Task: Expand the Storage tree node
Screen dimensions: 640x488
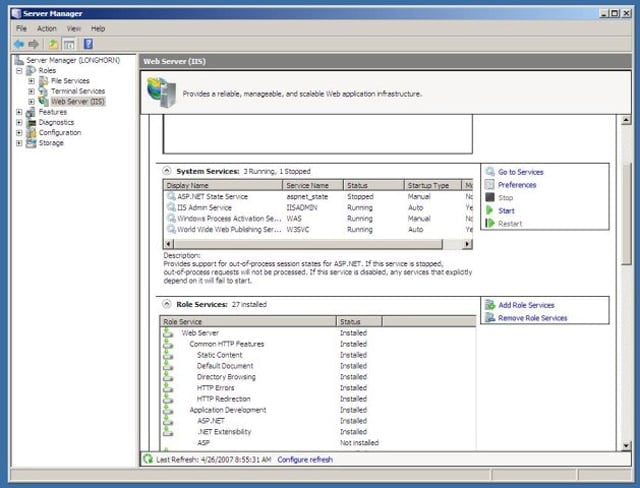Action: click(x=19, y=143)
